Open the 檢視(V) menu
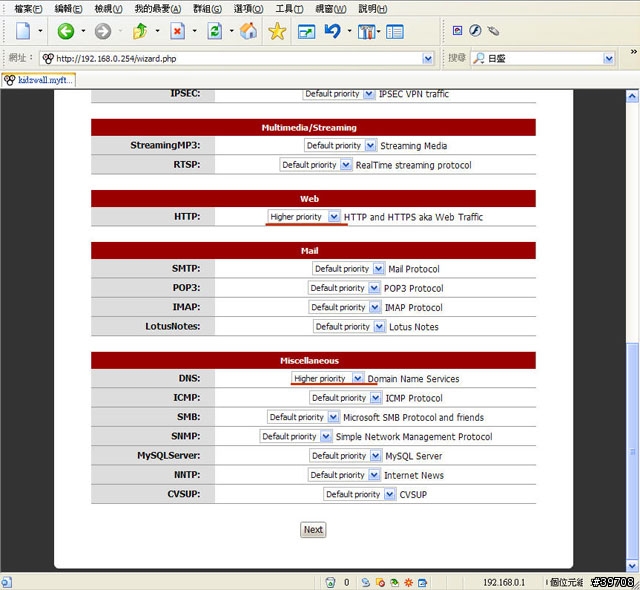 pos(108,9)
